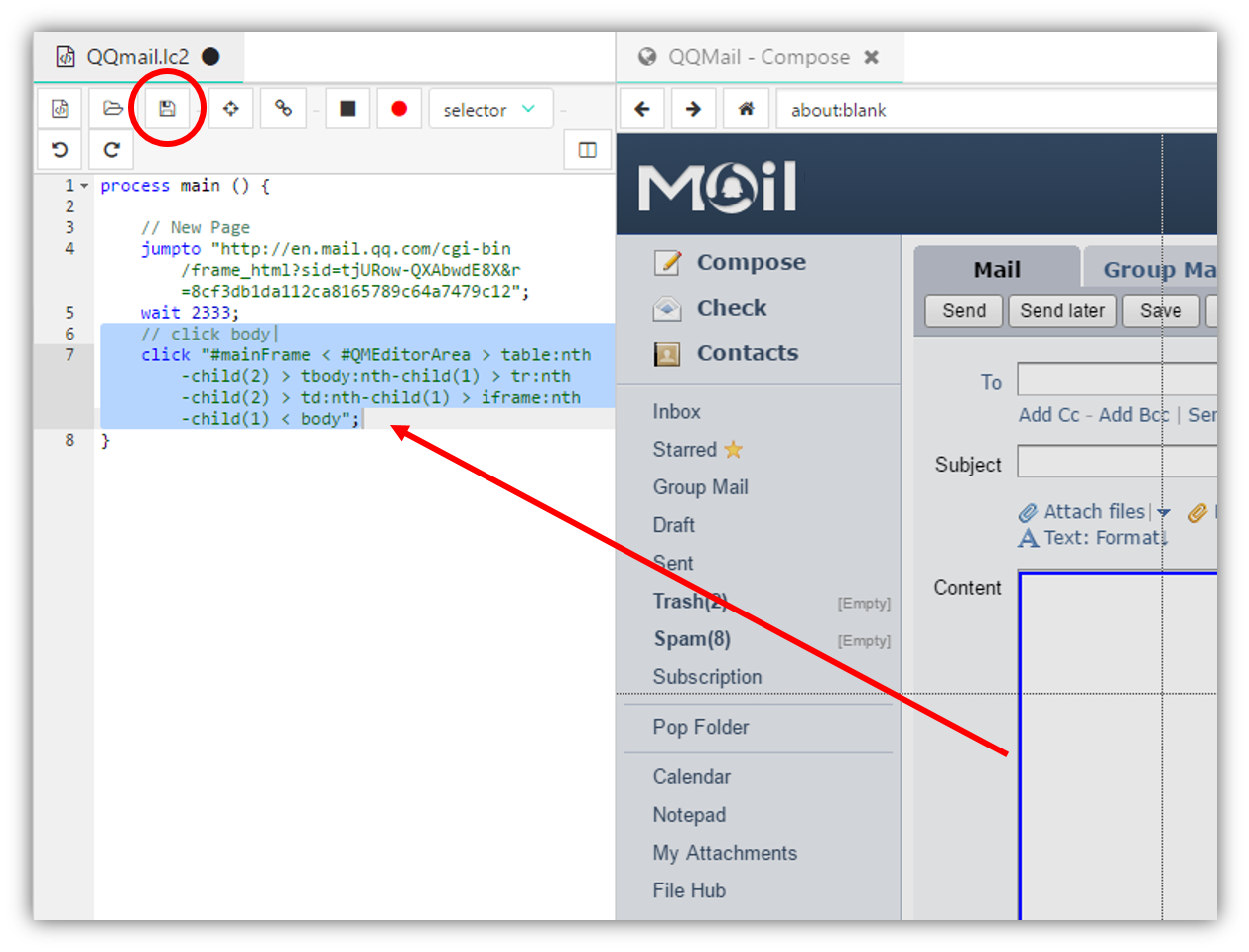Click the Send later button

pos(1062,311)
